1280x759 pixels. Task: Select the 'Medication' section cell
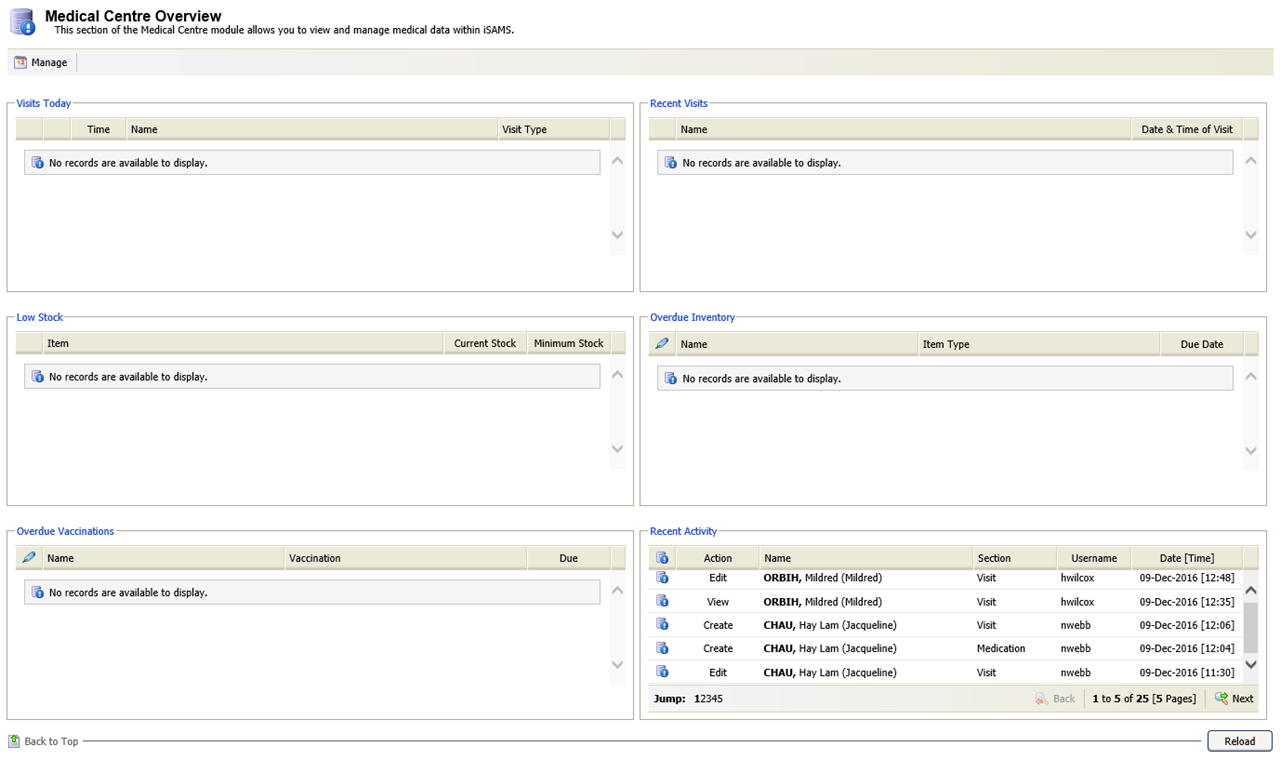[1001, 648]
